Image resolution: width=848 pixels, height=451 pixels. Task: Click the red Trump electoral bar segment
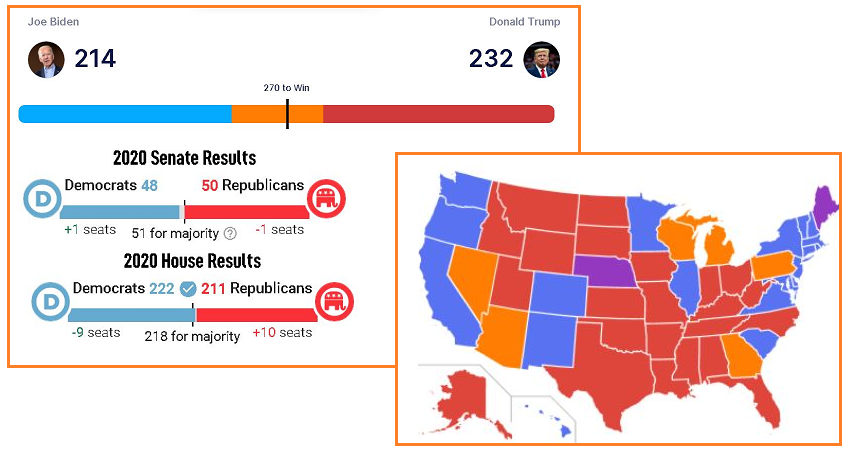click(438, 114)
